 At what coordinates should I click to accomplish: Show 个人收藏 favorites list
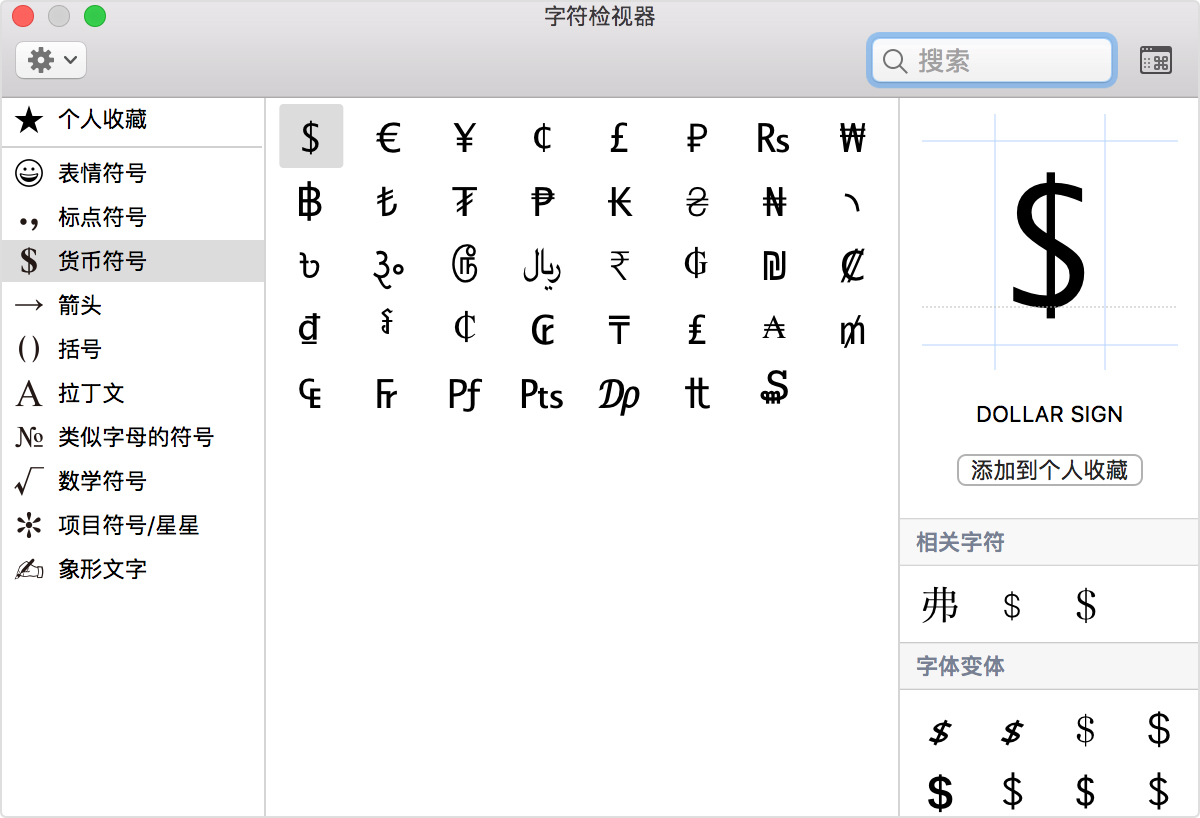102,119
